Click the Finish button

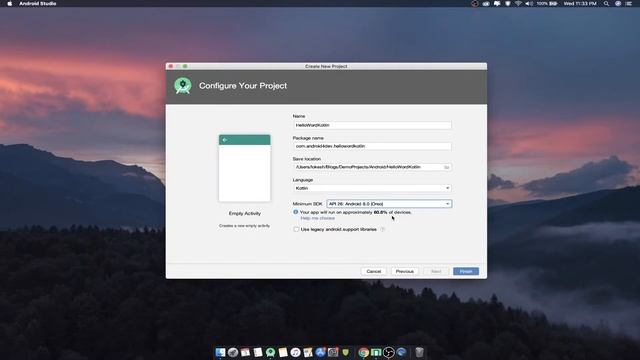tap(466, 271)
